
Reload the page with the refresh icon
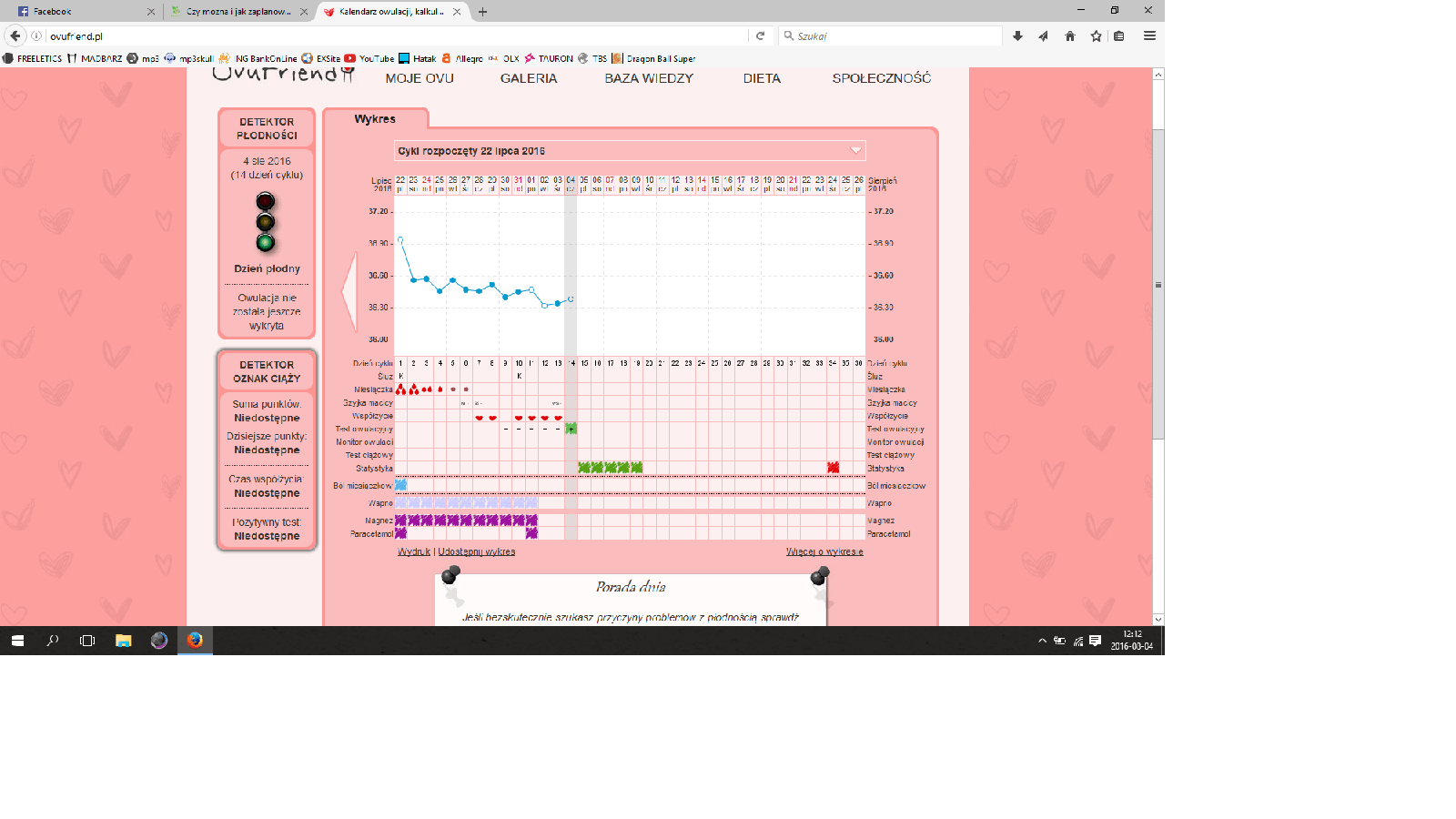[x=761, y=35]
